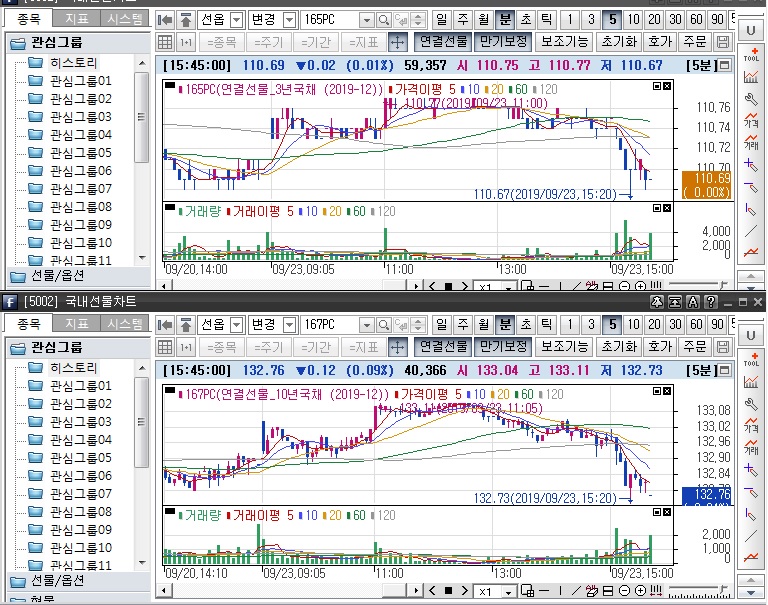This screenshot has height=605, width=768.
Task: Select the 일 daily period in the upper chart
Action: click(x=444, y=20)
